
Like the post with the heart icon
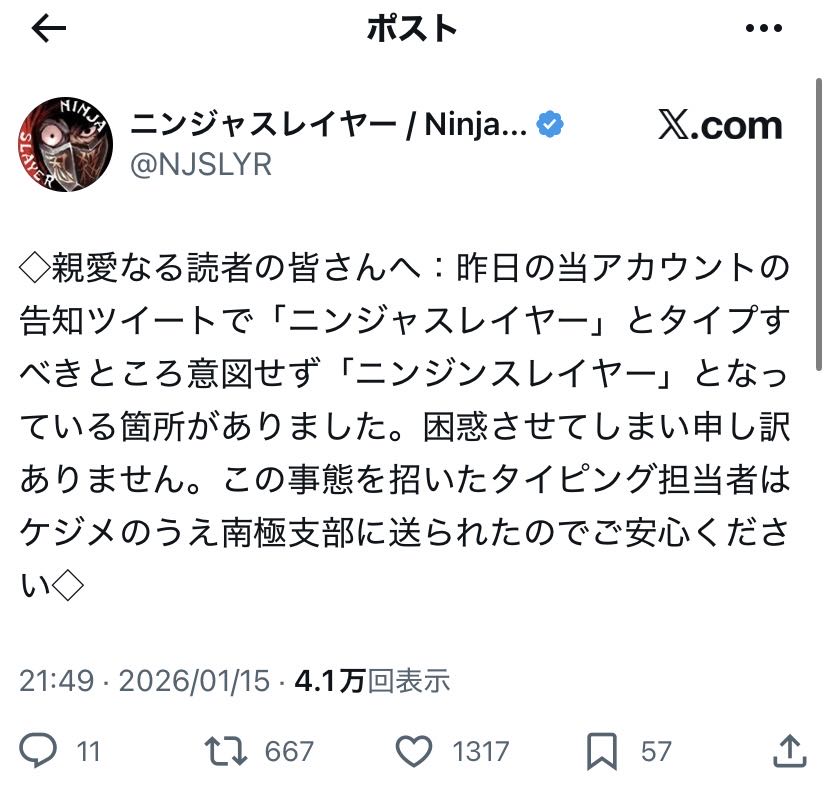[x=413, y=750]
